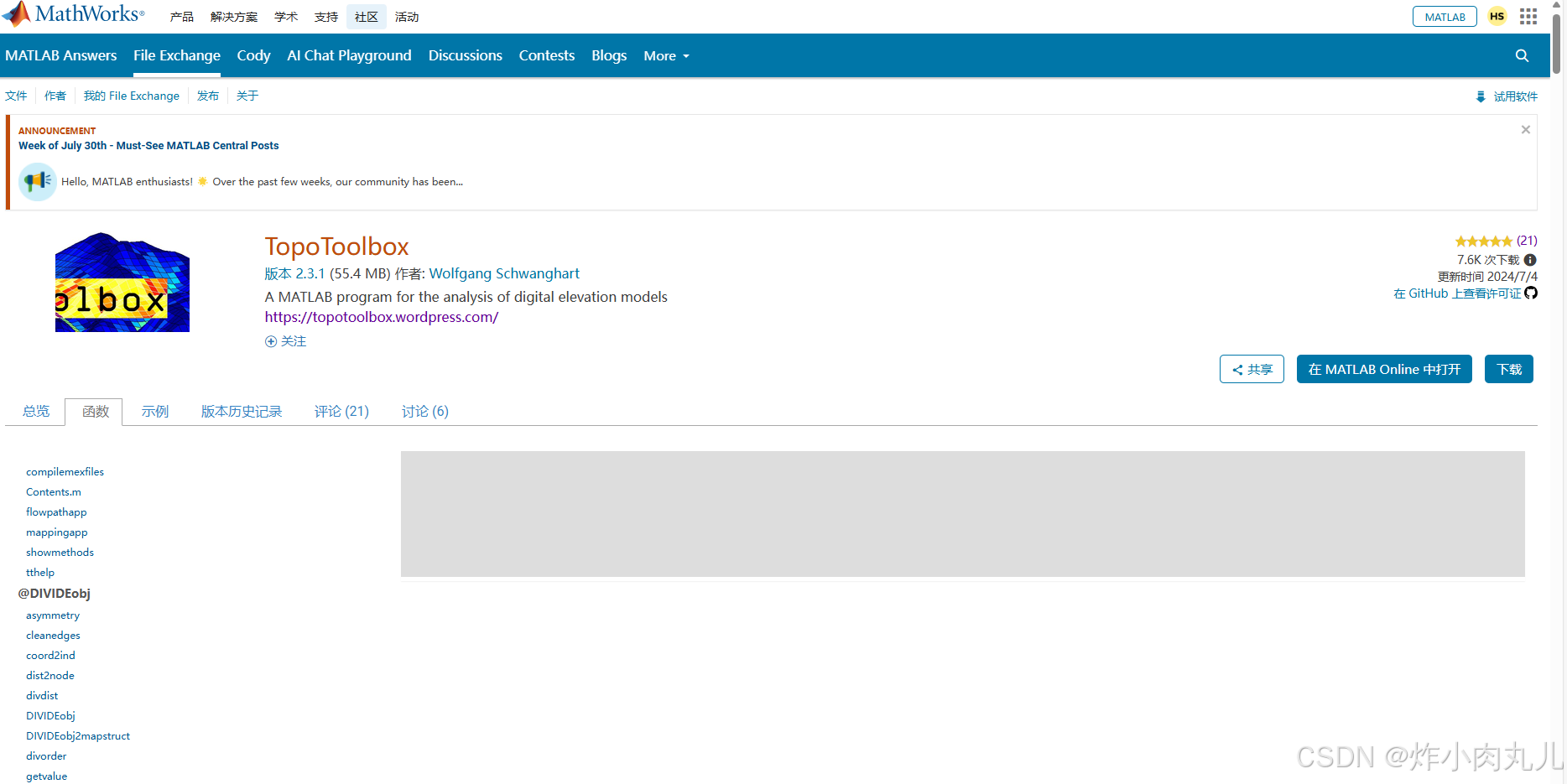Click the 文件 sub-navigation link

[x=16, y=96]
